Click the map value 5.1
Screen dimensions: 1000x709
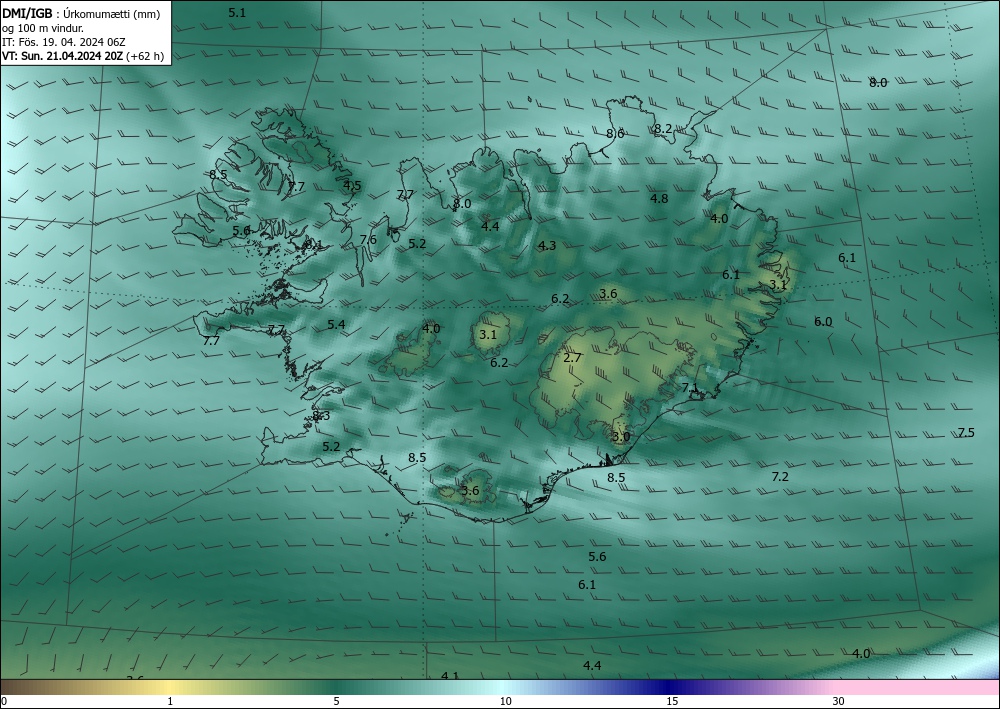(237, 12)
